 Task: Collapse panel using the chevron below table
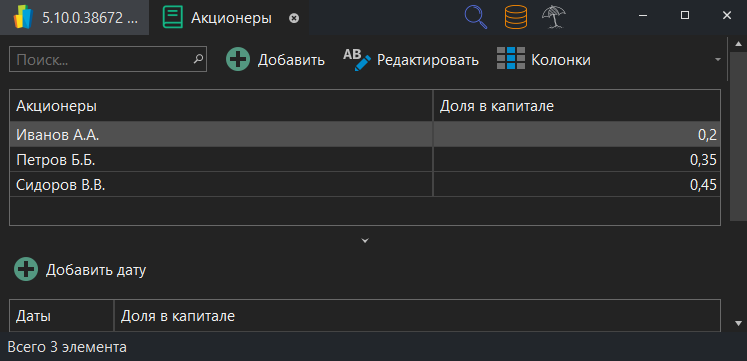click(x=365, y=241)
